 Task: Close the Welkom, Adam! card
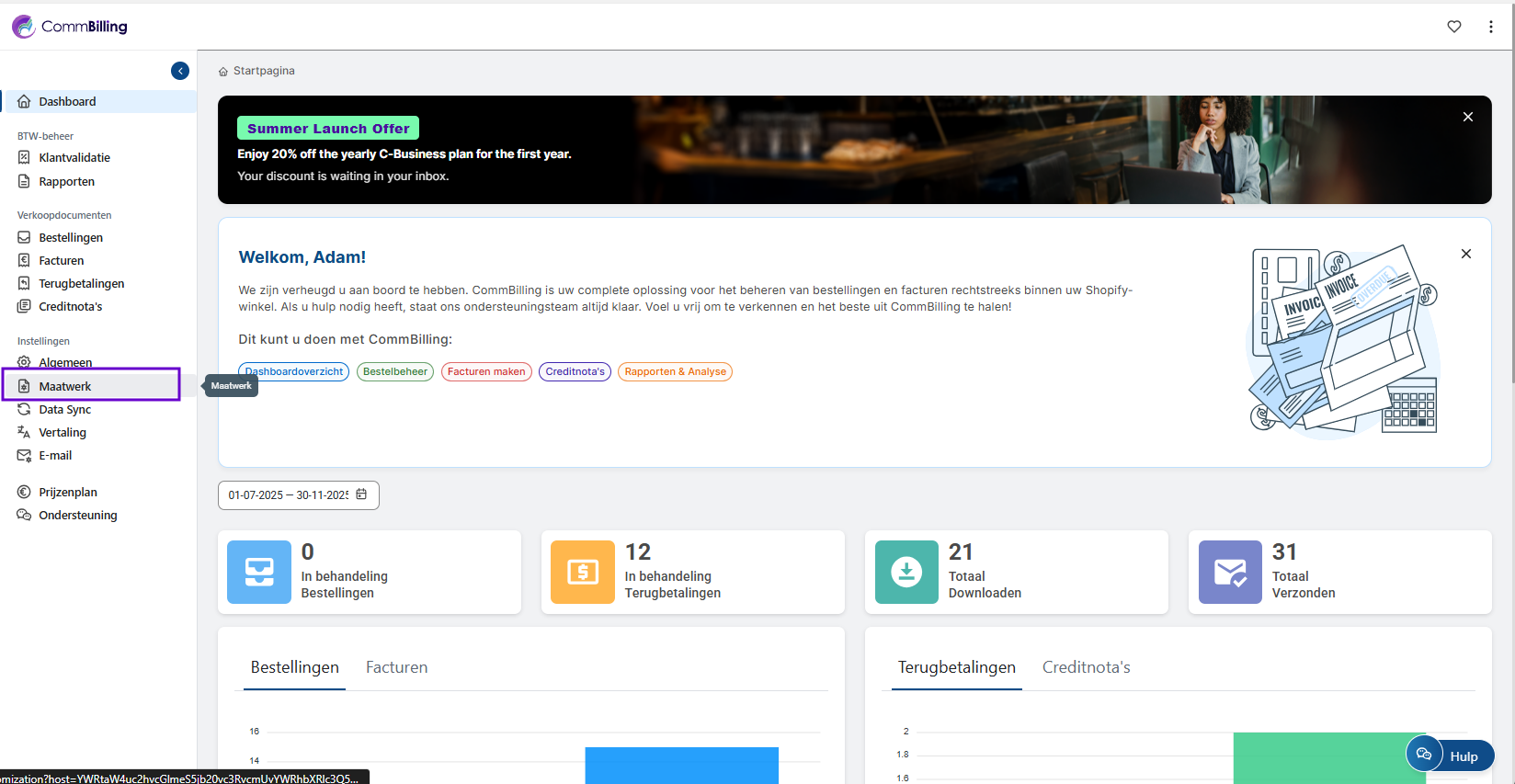(1466, 254)
